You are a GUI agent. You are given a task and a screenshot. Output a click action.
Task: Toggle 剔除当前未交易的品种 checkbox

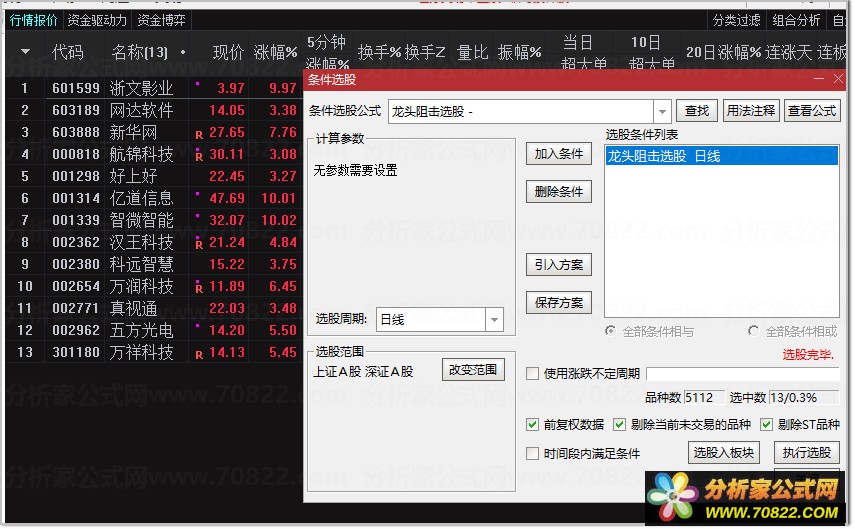(x=619, y=424)
